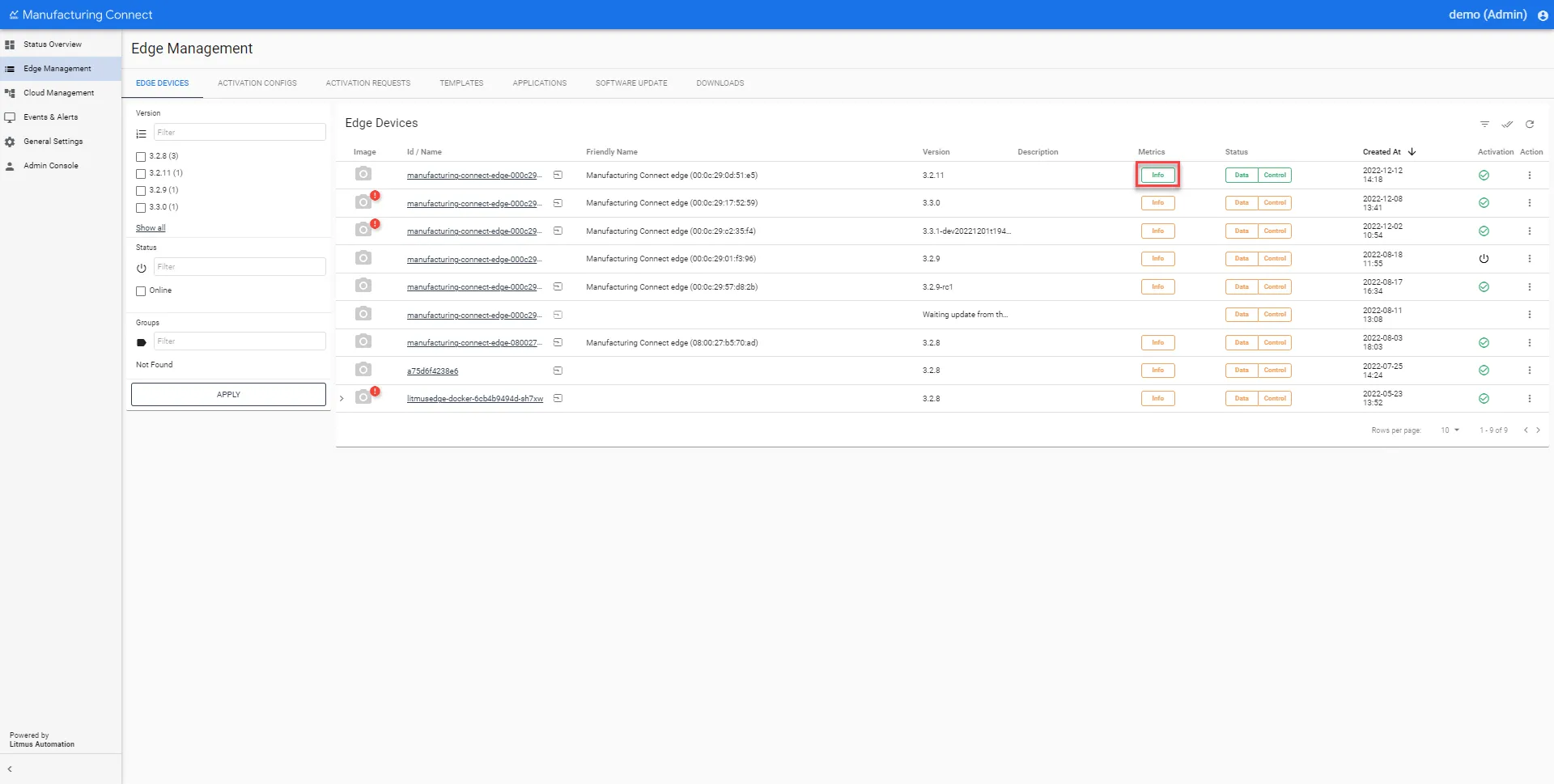This screenshot has height=784, width=1554.
Task: Open action menu for 2022-12-12 device
Action: click(1529, 175)
